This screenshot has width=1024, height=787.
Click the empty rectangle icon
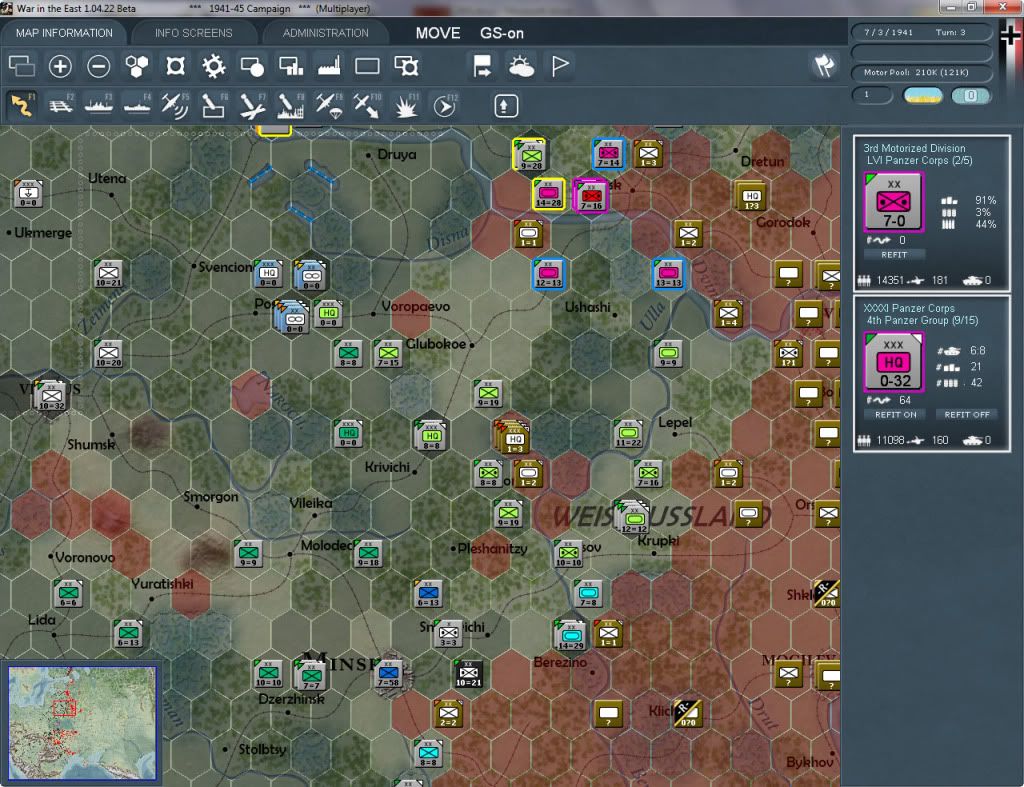367,66
